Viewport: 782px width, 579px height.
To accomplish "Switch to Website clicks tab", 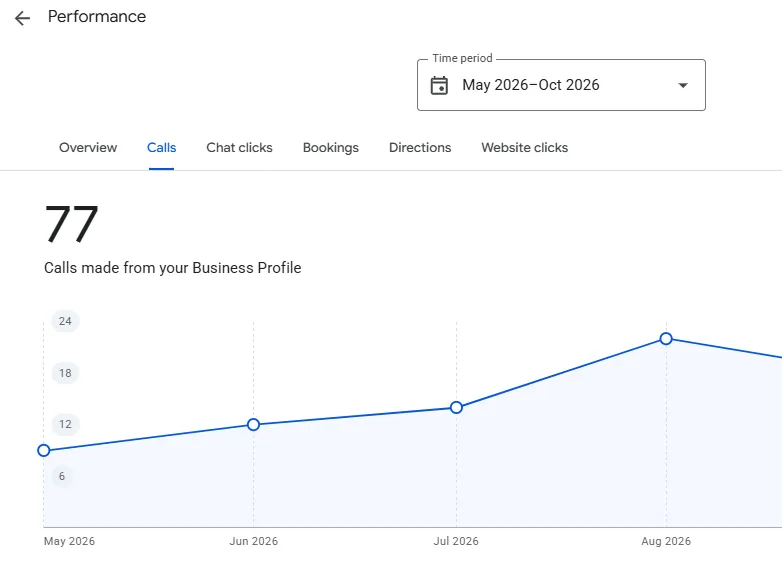I will coord(525,148).
